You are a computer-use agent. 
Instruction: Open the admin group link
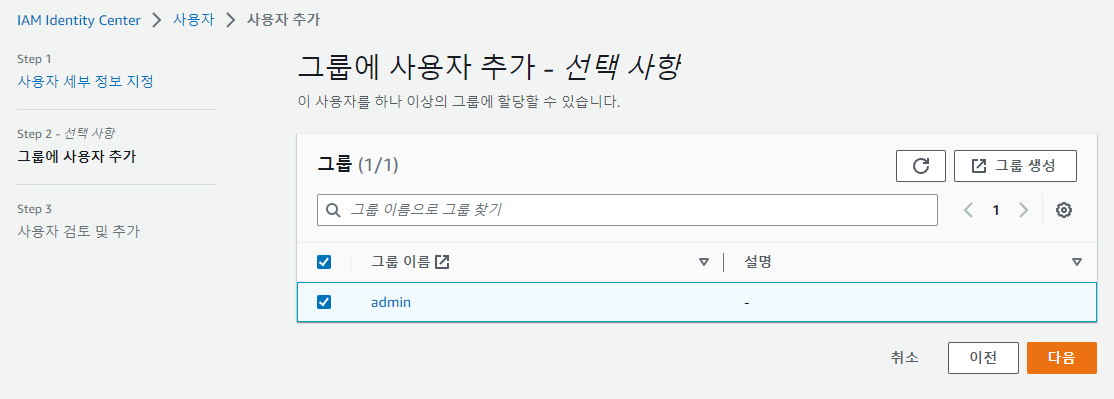391,302
